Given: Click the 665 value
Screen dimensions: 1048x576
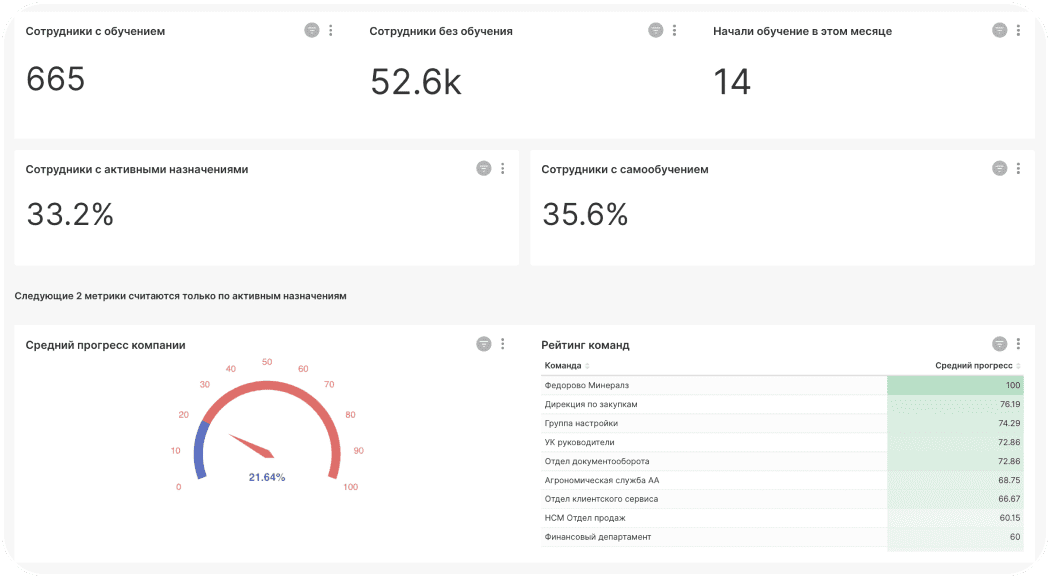Looking at the screenshot, I should [x=55, y=79].
